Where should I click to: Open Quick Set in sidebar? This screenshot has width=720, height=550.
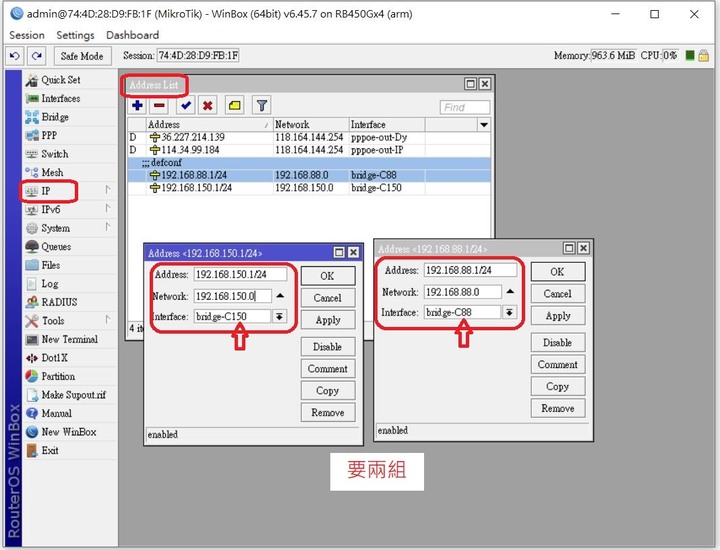coord(61,80)
